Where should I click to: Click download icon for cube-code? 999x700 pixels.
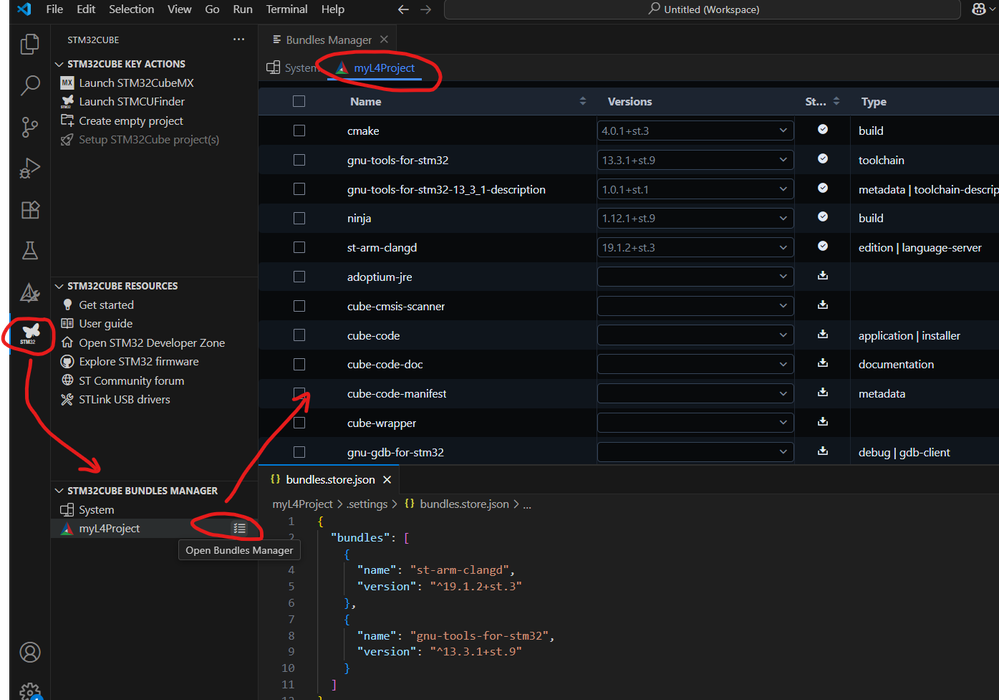[823, 334]
